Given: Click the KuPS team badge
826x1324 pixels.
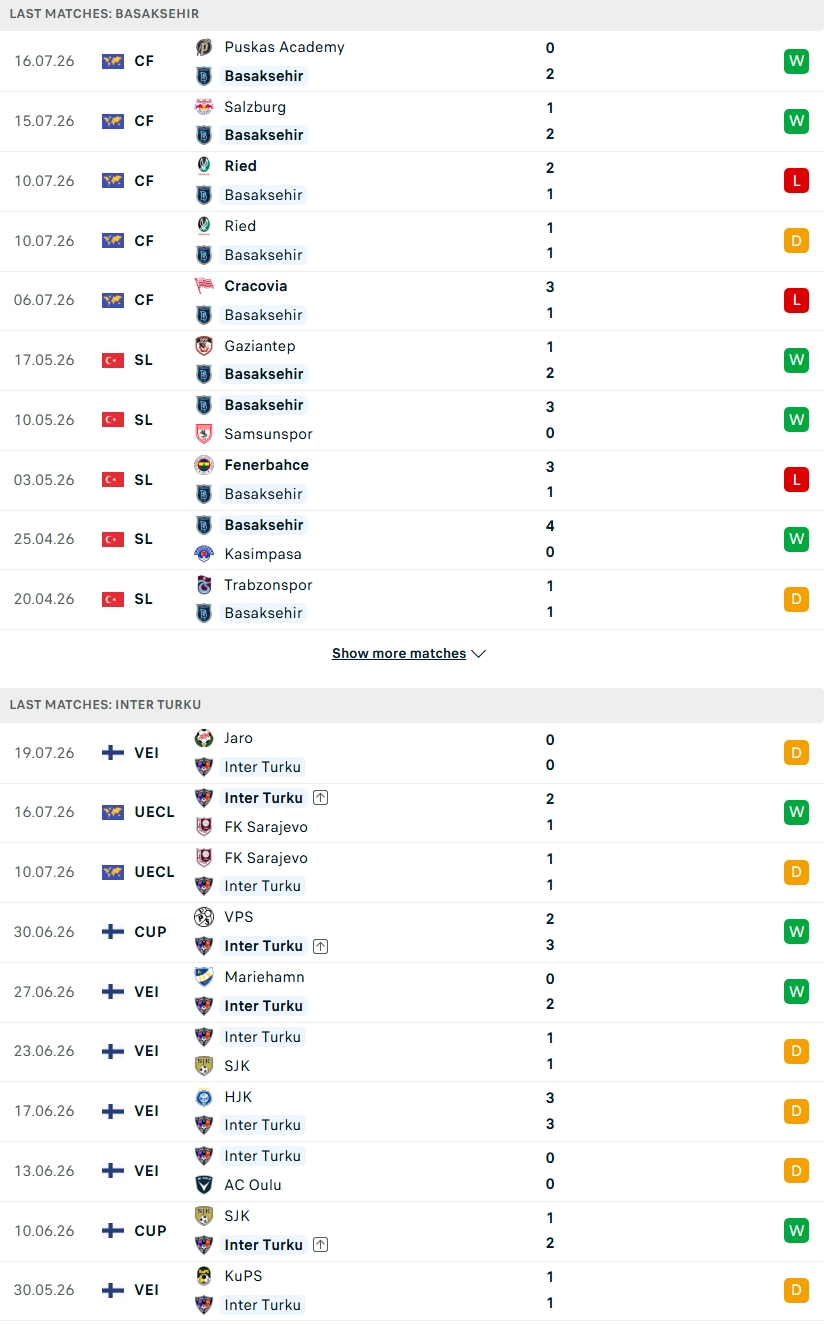Looking at the screenshot, I should [204, 1276].
